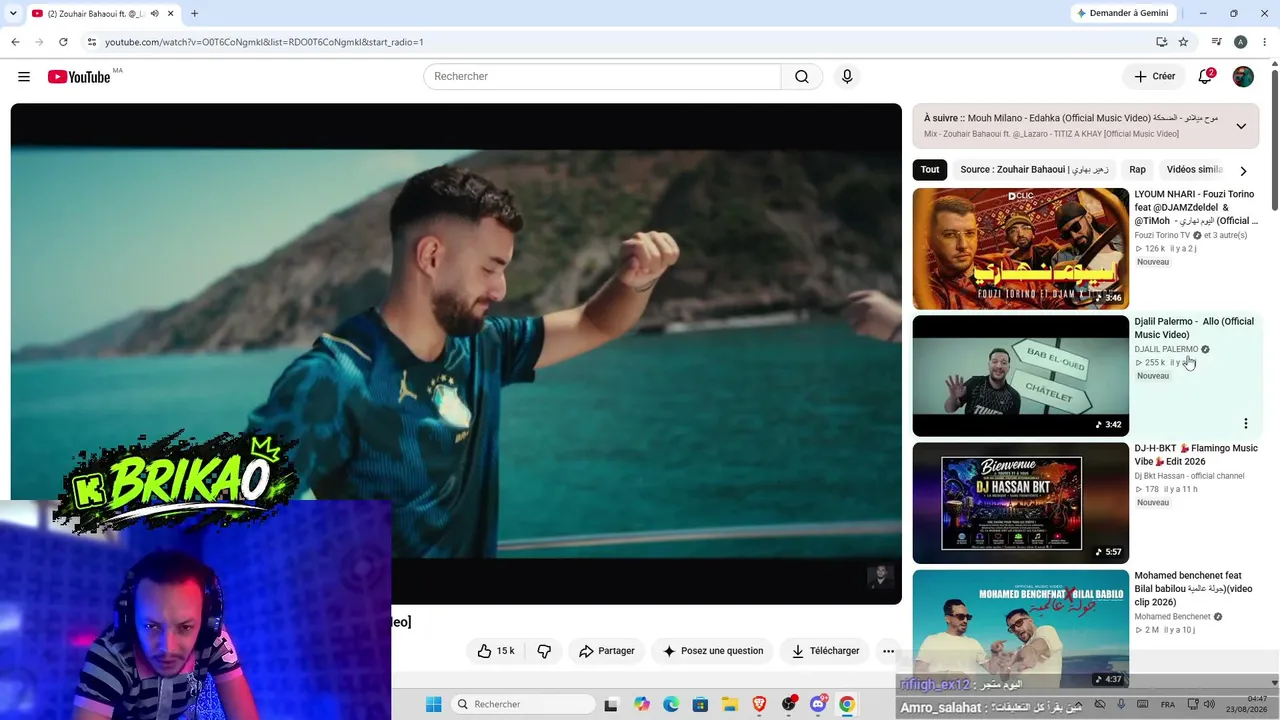Image resolution: width=1280 pixels, height=720 pixels.
Task: Expand the 'À suivre' playlist panel
Action: pyautogui.click(x=1241, y=126)
